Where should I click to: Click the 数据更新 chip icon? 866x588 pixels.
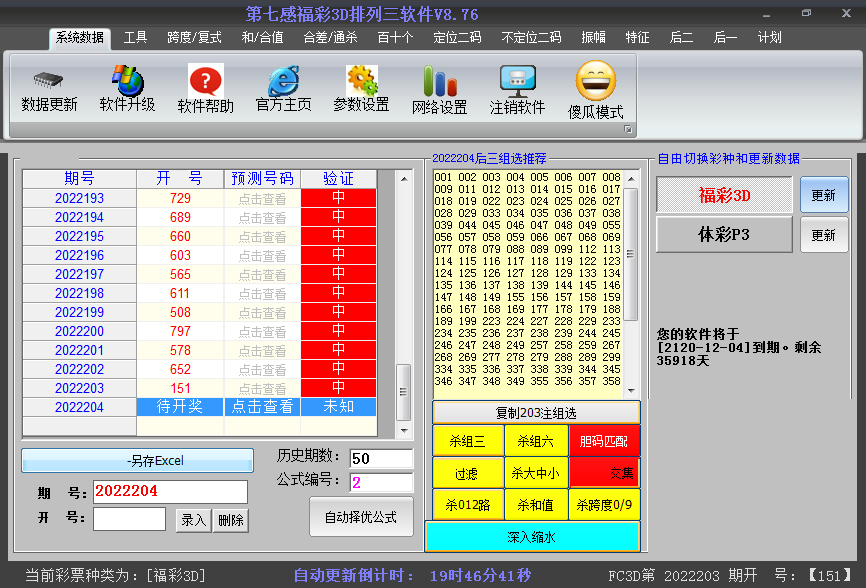pyautogui.click(x=48, y=80)
